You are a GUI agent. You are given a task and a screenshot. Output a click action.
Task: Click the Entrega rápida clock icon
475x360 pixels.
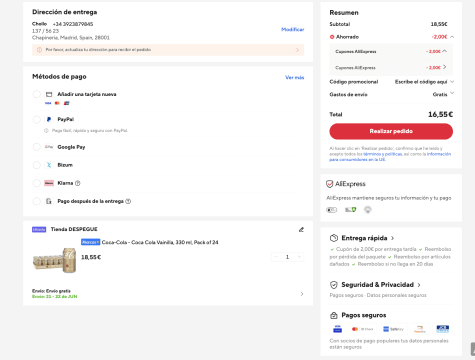[334, 238]
